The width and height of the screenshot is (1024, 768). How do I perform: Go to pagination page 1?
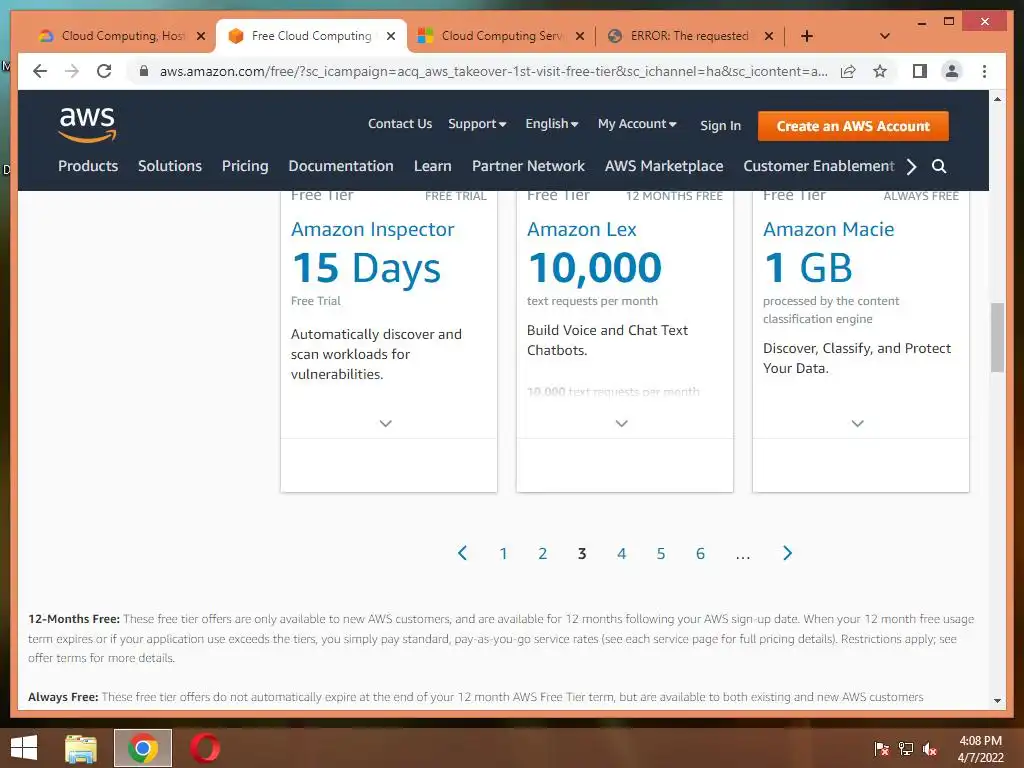(x=503, y=554)
